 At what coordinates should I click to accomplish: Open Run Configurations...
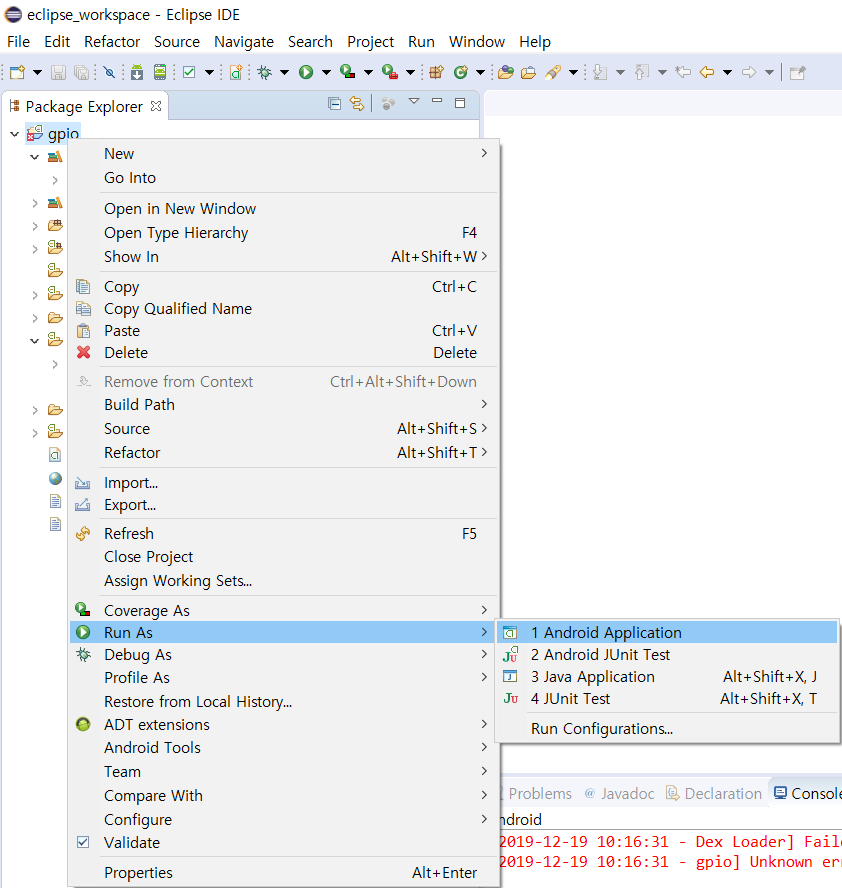(x=667, y=729)
